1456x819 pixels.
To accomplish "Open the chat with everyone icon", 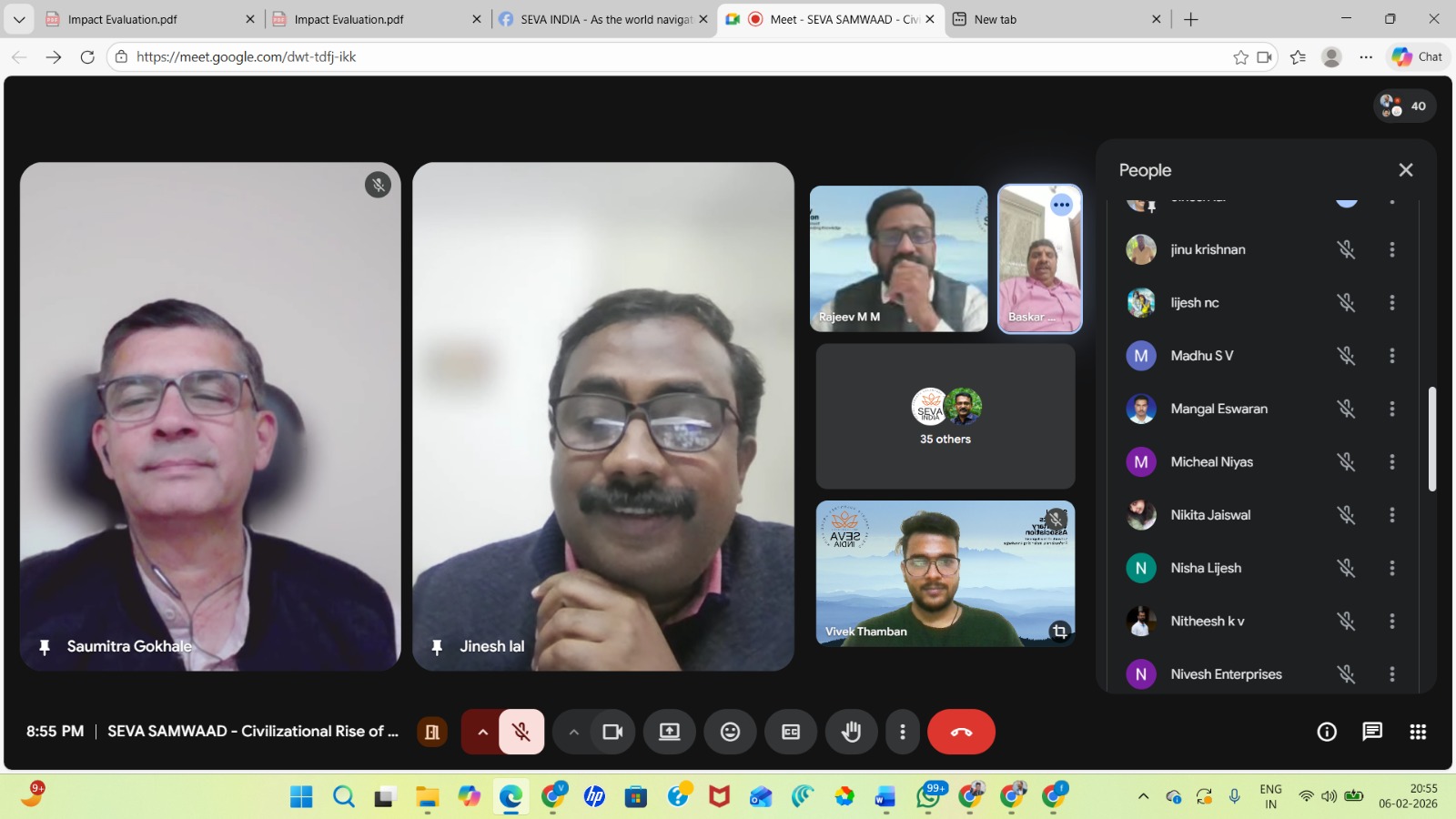I will point(1372,732).
